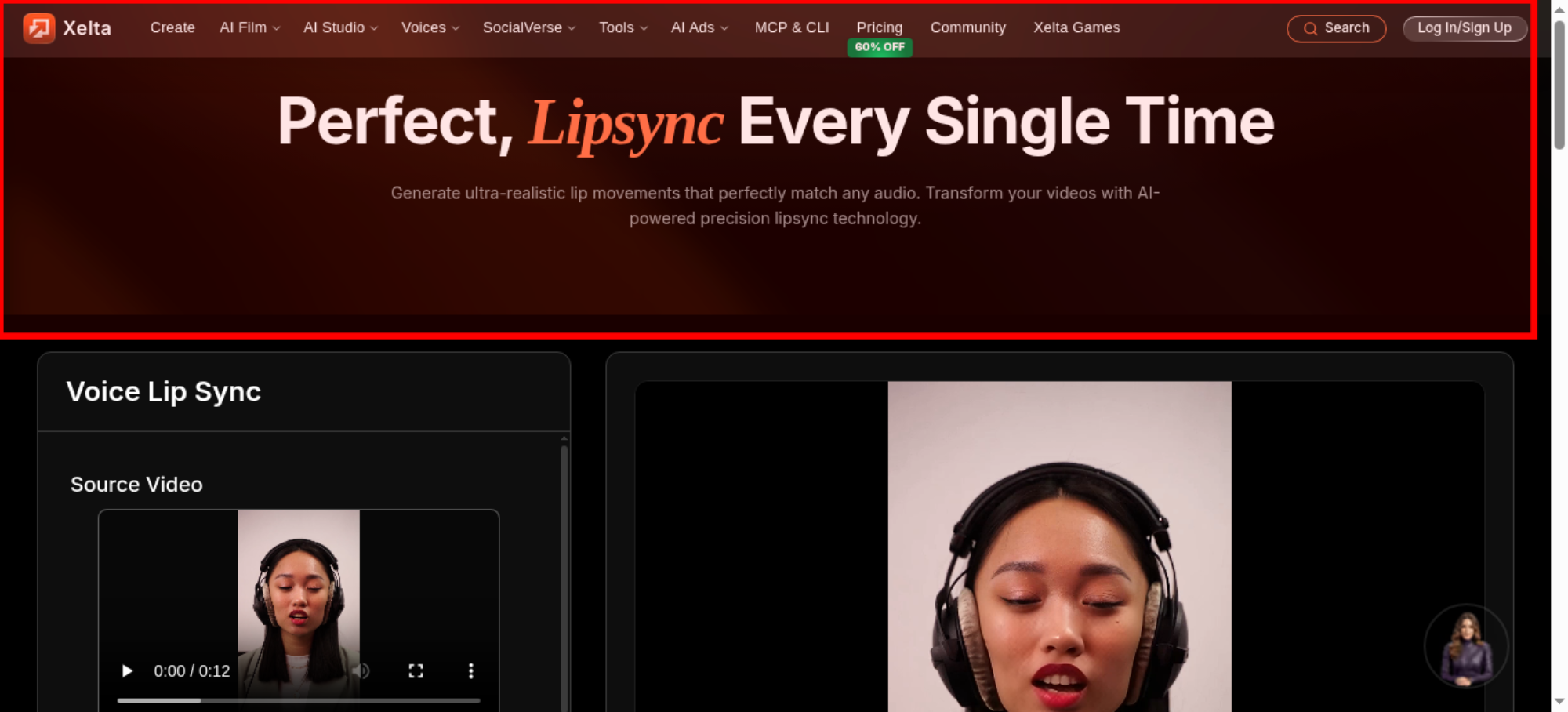
Task: Expand the AI Film dropdown
Action: (x=249, y=27)
